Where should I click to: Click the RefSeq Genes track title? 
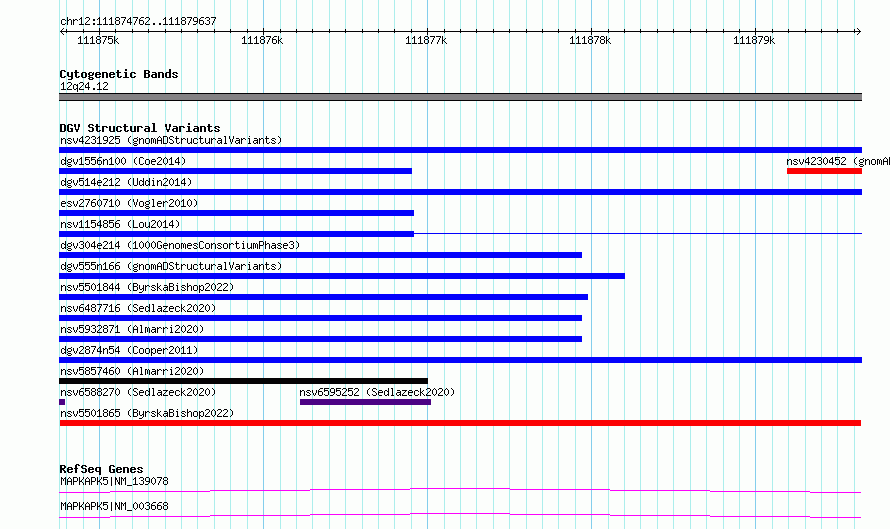coord(101,469)
